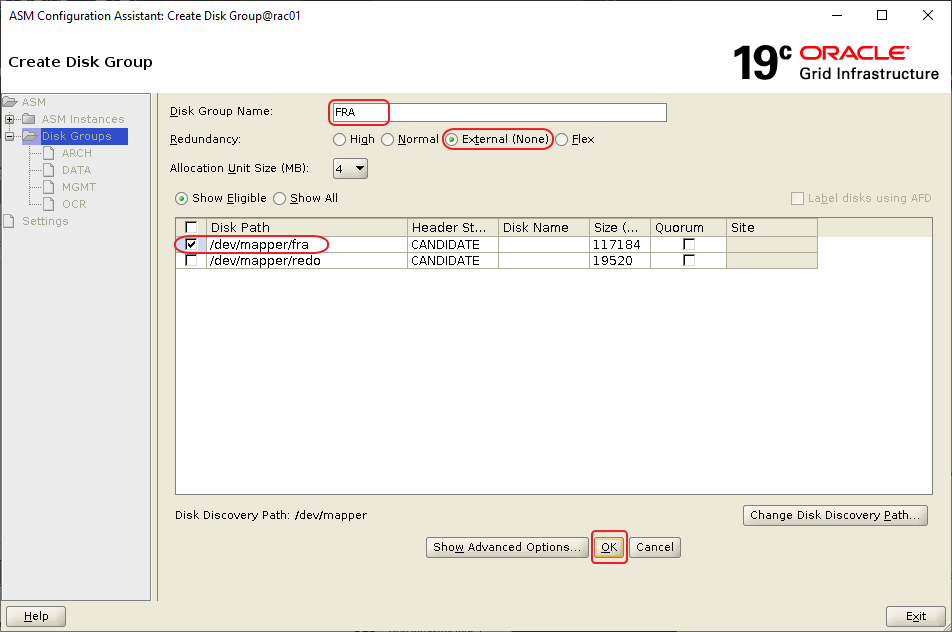This screenshot has height=632, width=952.
Task: Sort by Disk Path column header
Action: [307, 228]
